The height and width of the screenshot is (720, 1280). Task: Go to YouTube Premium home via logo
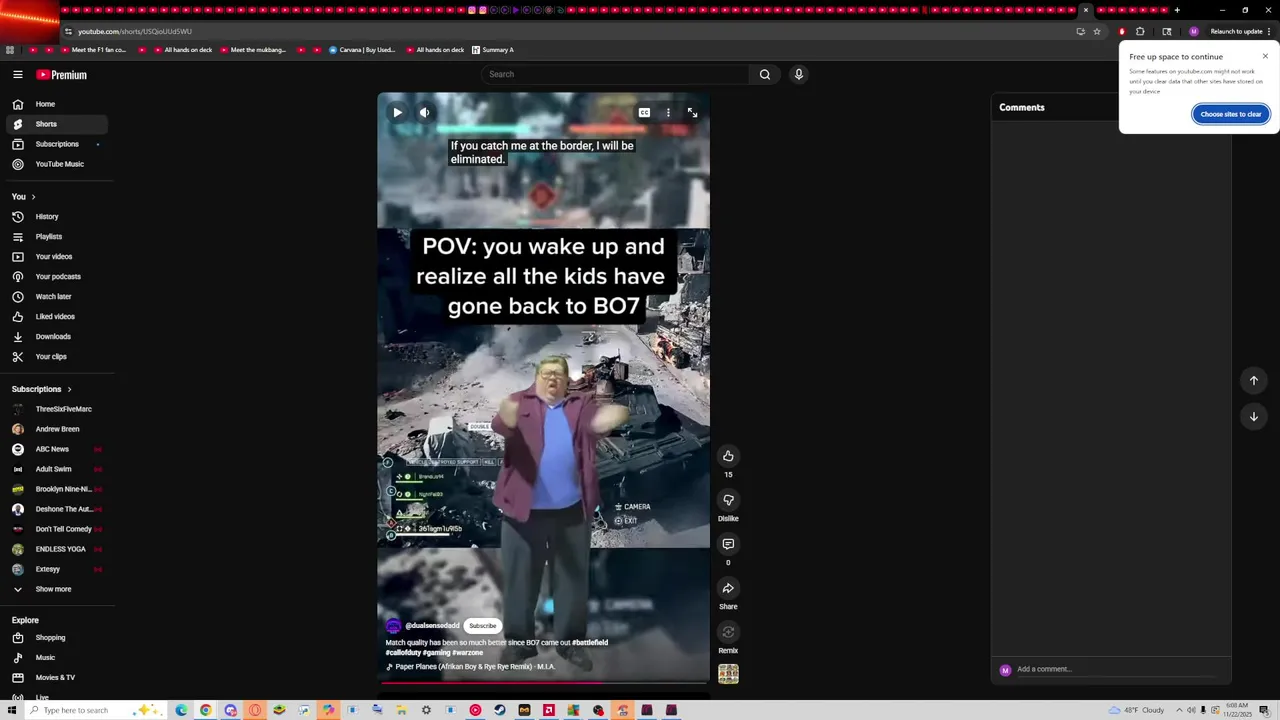(62, 75)
